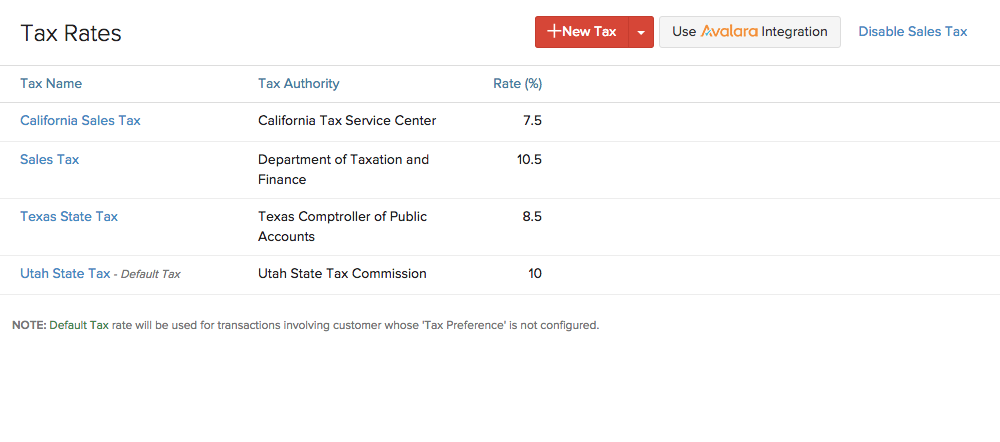This screenshot has width=1000, height=442.
Task: Click the Rate (%) column header
Action: [x=517, y=84]
